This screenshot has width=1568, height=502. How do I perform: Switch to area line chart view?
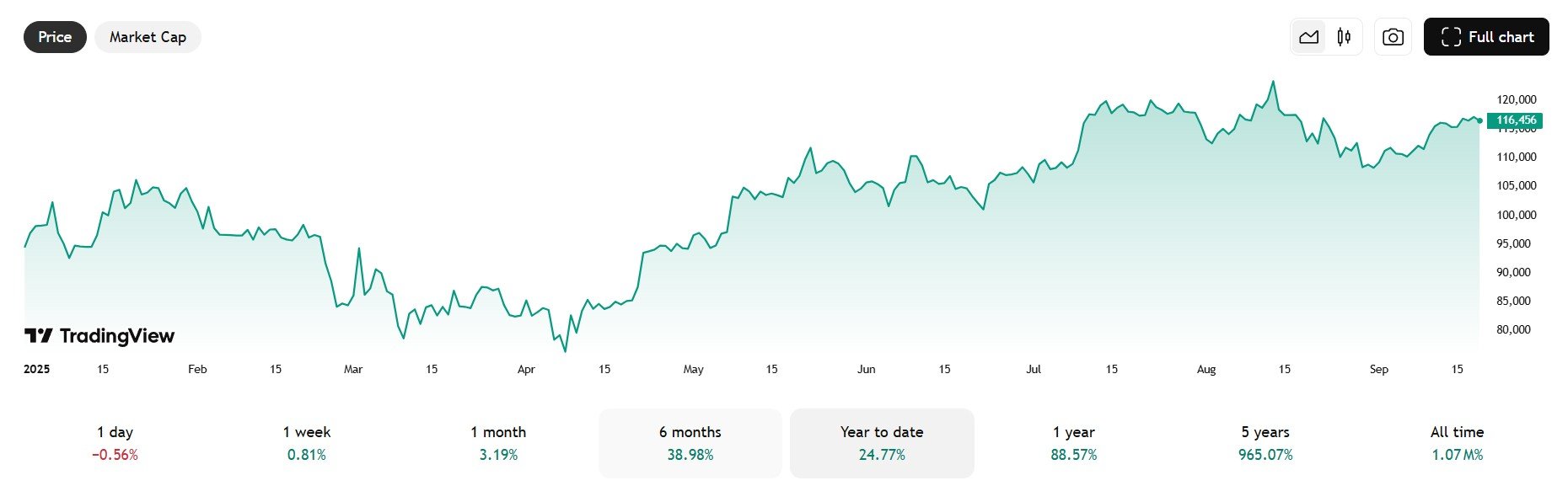1308,37
